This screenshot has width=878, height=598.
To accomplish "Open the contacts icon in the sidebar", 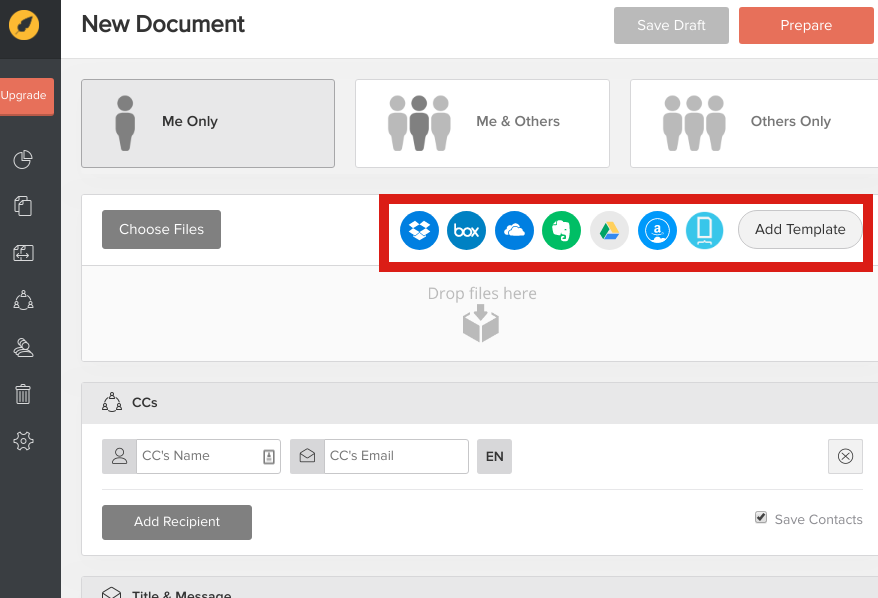I will pos(23,347).
